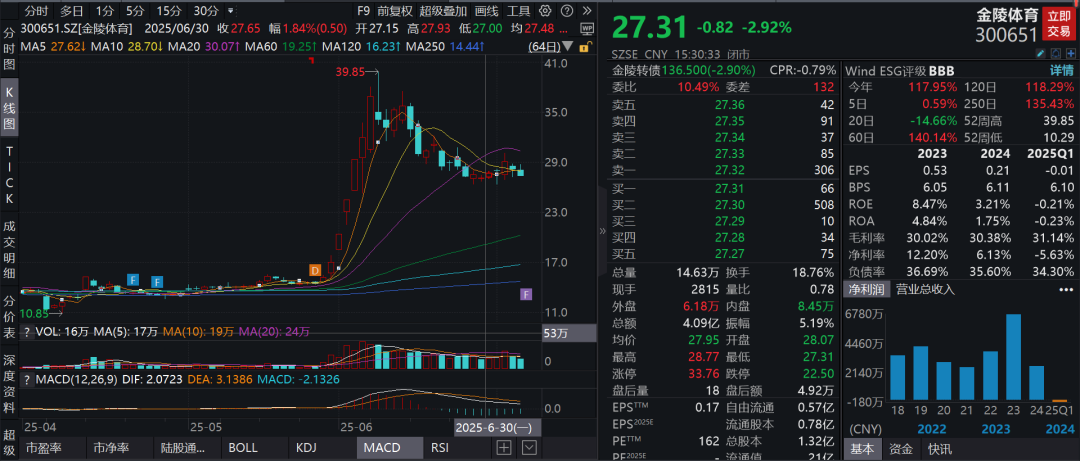Select the 15分 period

[168, 11]
